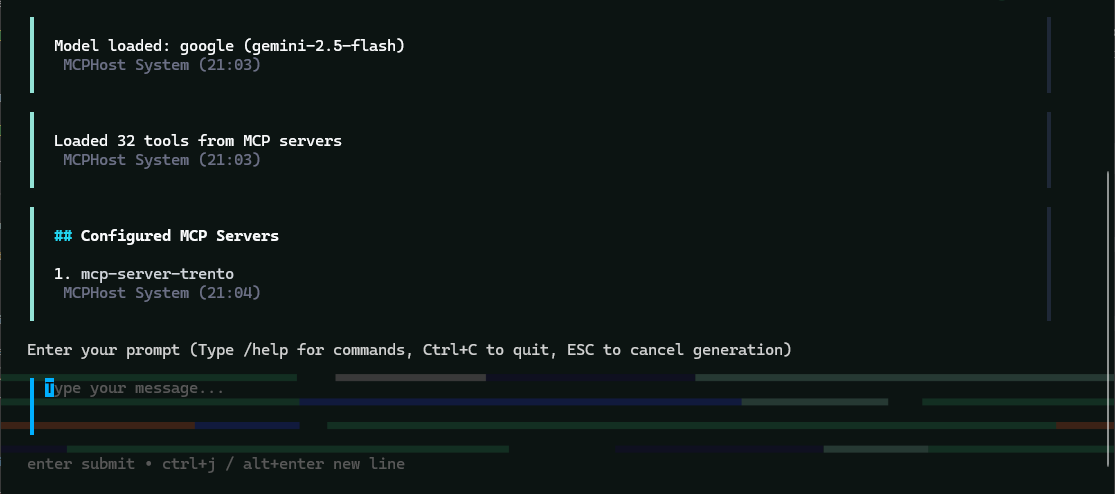The image size is (1115, 494).
Task: Click 'Loaded 32 tools from MCP servers' line
Action: point(198,141)
